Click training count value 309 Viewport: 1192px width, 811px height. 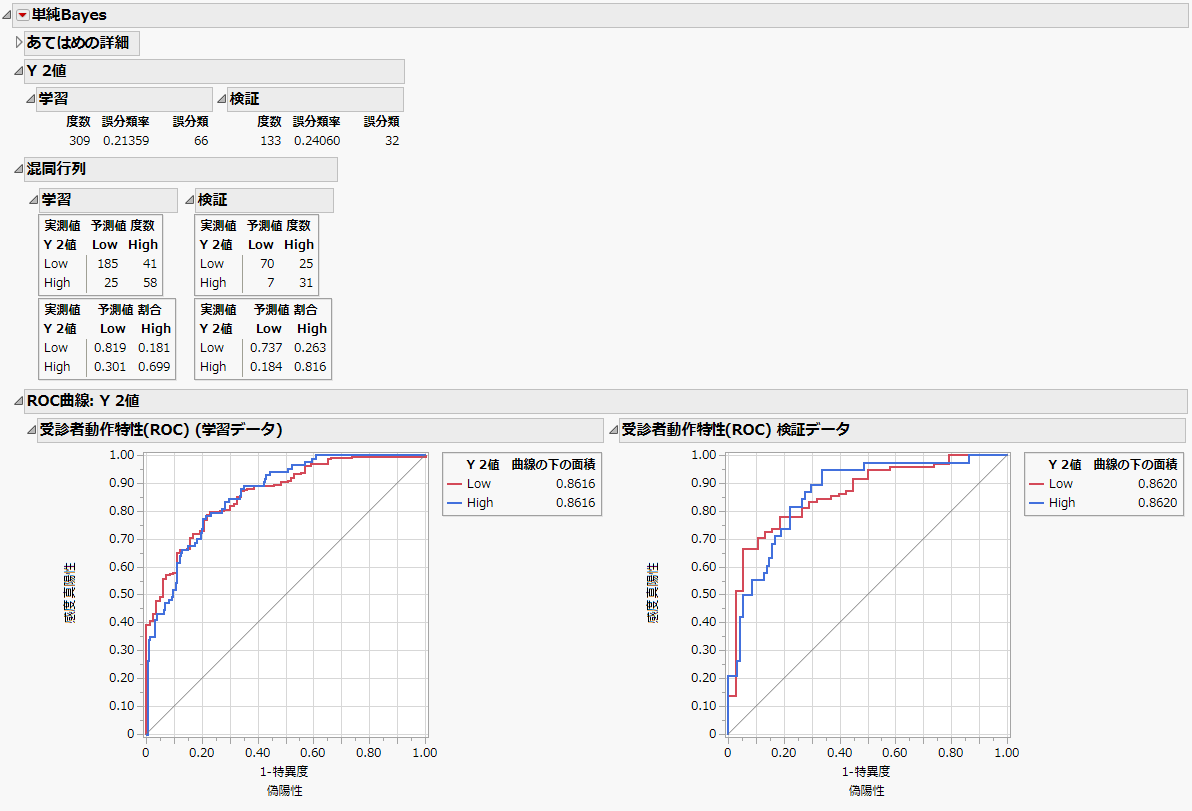pyautogui.click(x=80, y=141)
